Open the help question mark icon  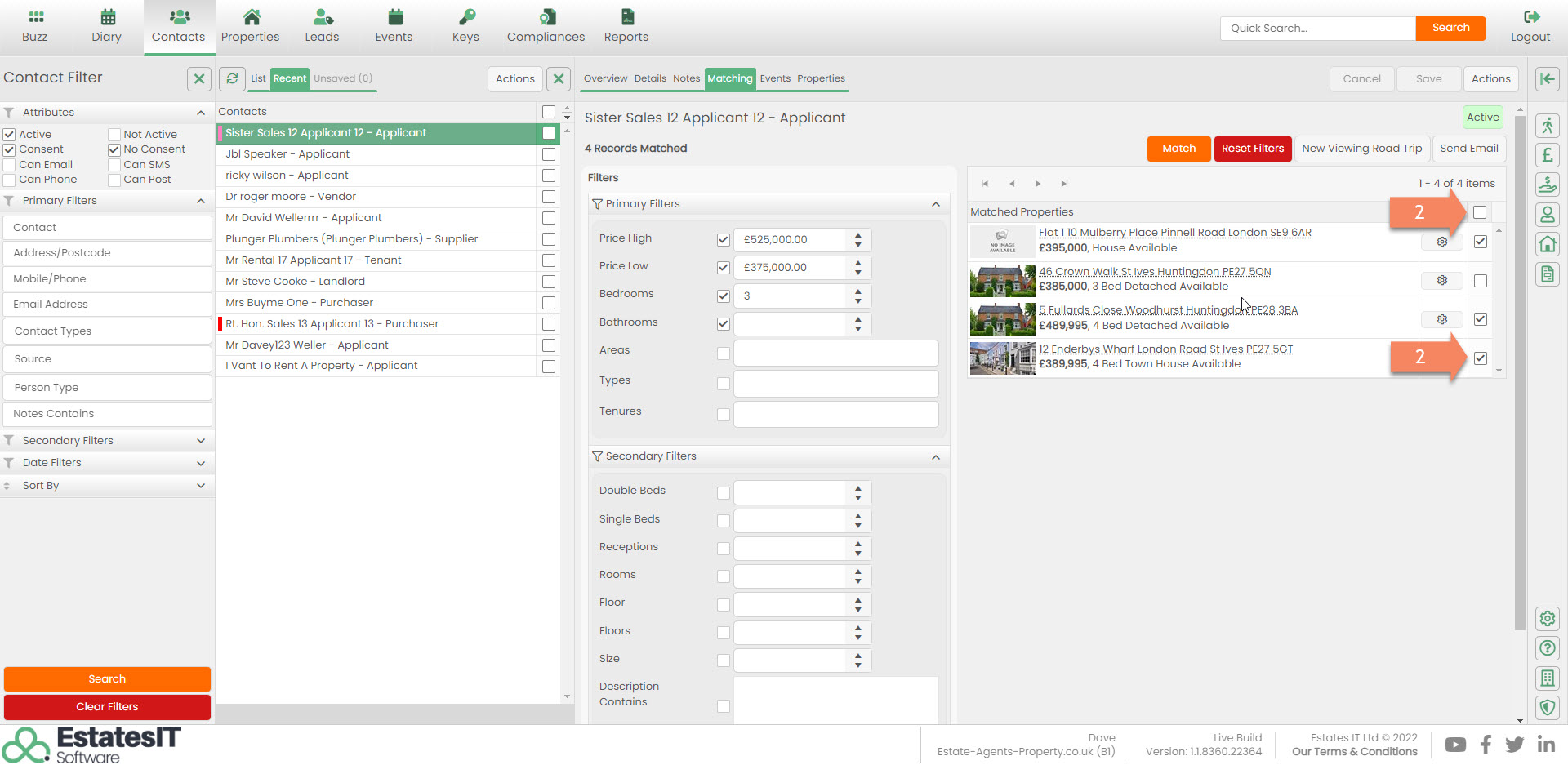coord(1547,648)
